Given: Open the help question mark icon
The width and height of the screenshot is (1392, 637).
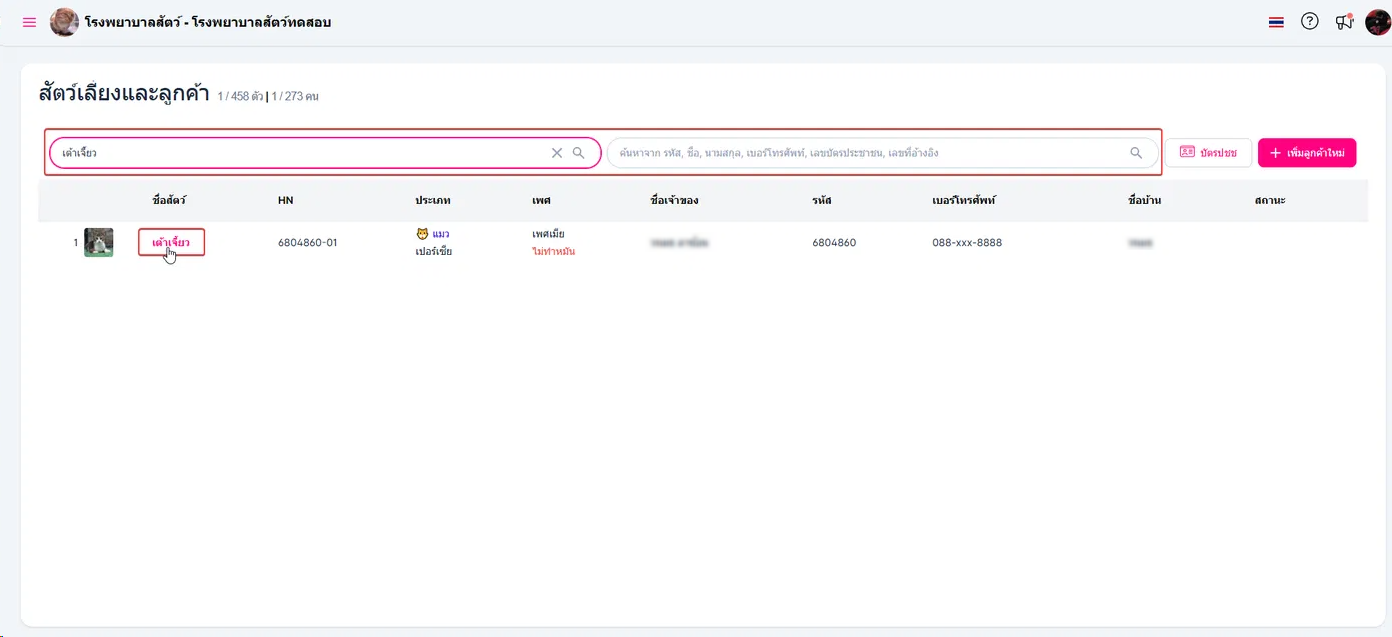Looking at the screenshot, I should 1309,22.
